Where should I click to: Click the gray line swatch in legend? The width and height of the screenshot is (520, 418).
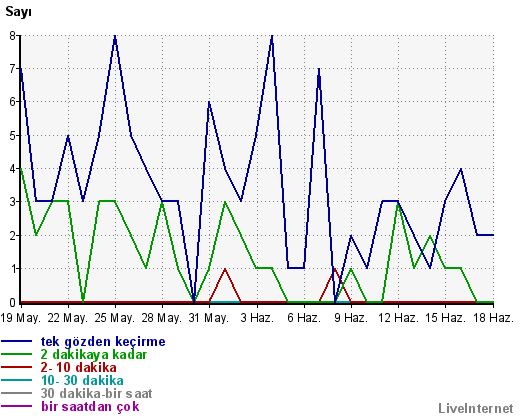[x=17, y=393]
